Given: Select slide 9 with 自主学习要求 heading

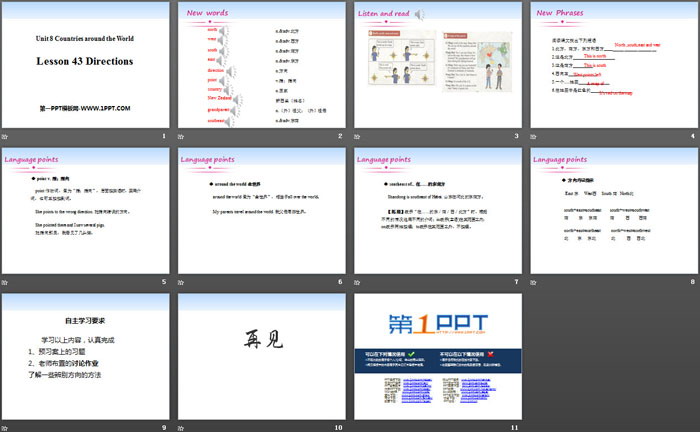Looking at the screenshot, I should pos(86,357).
